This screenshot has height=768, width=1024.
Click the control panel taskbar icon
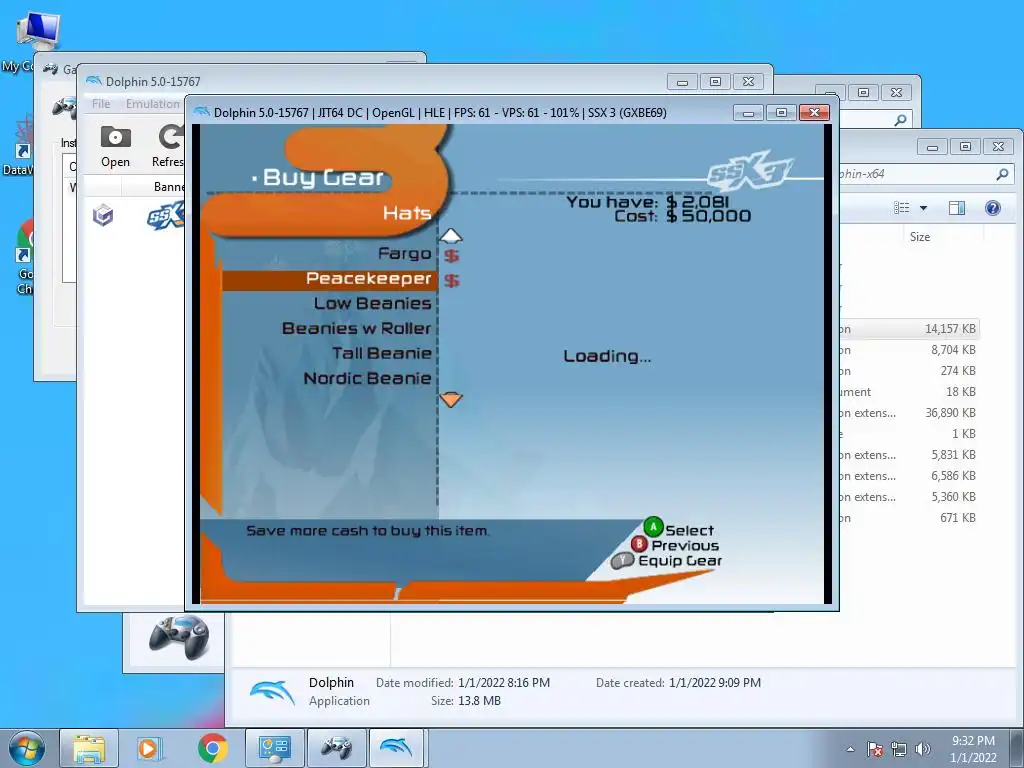pyautogui.click(x=274, y=748)
